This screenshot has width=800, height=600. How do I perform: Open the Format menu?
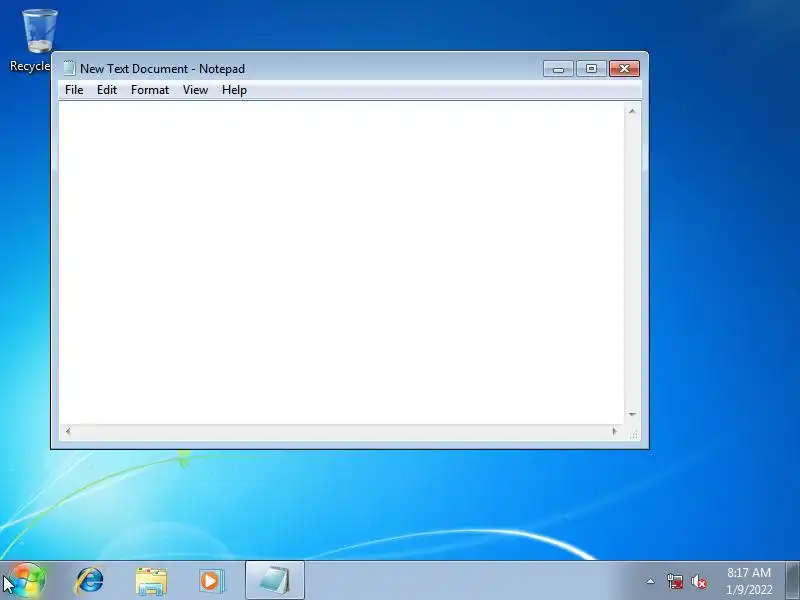[x=149, y=90]
